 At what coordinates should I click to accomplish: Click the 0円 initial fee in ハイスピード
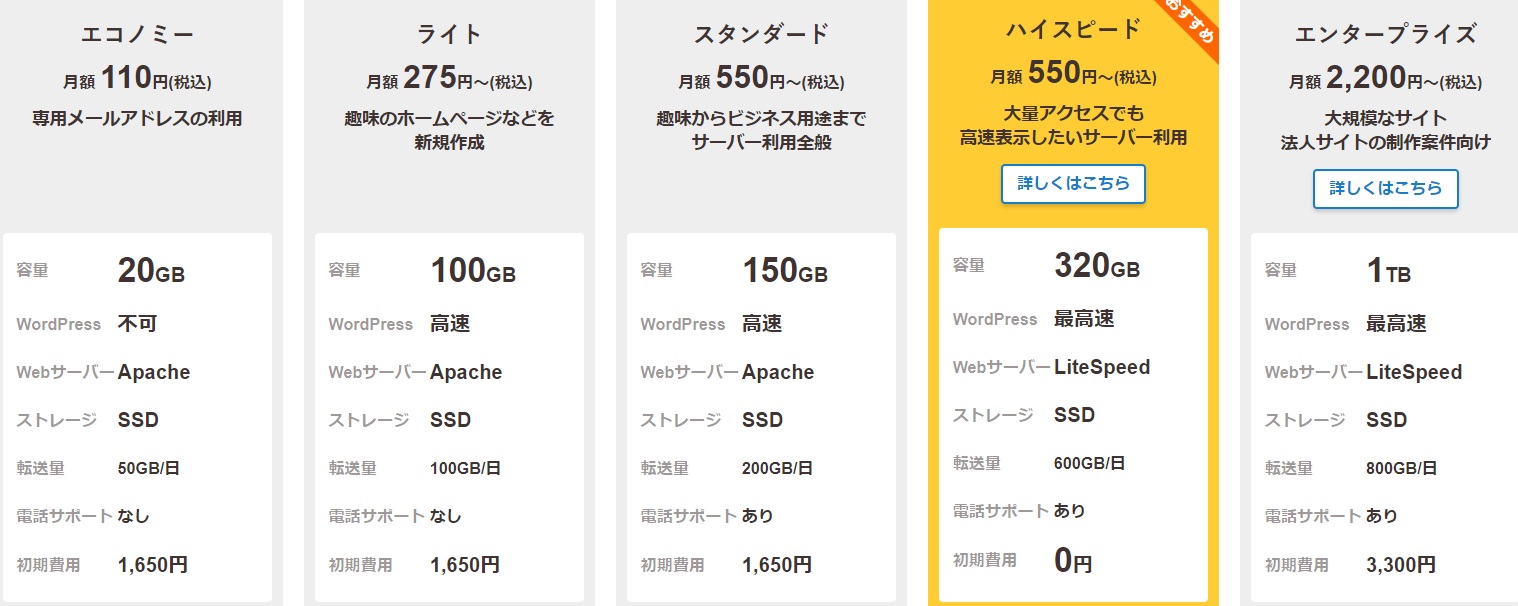1073,560
